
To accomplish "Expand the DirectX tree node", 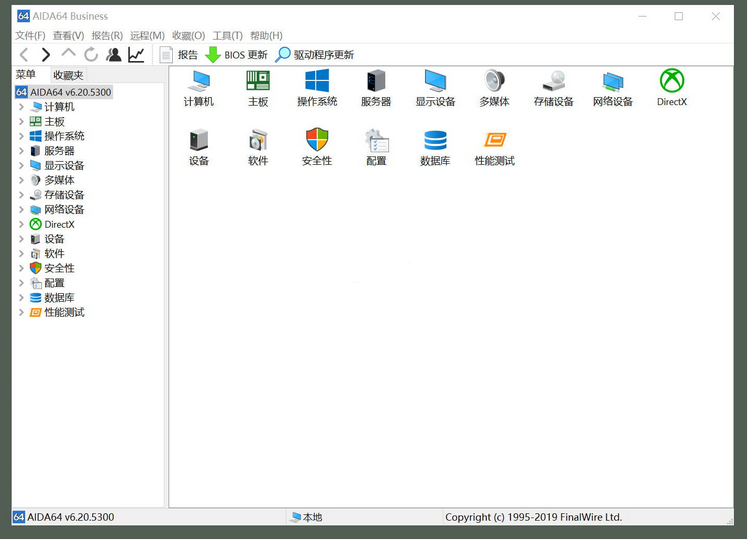I will pos(21,224).
